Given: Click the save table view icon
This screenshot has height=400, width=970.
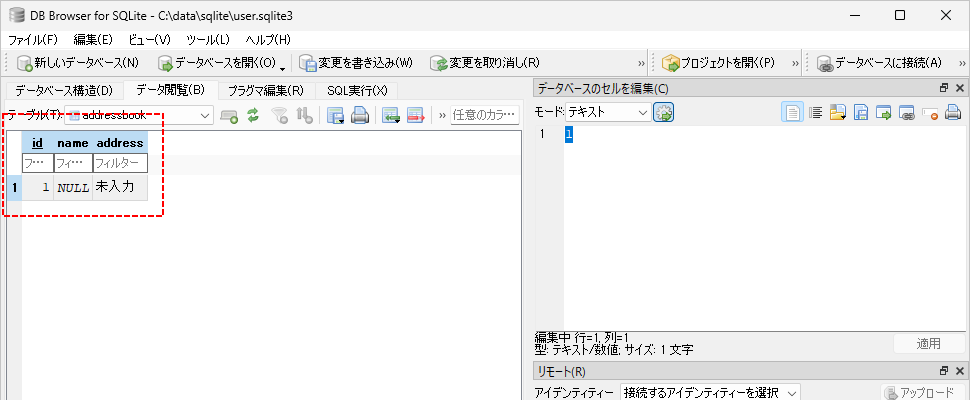Looking at the screenshot, I should click(336, 115).
